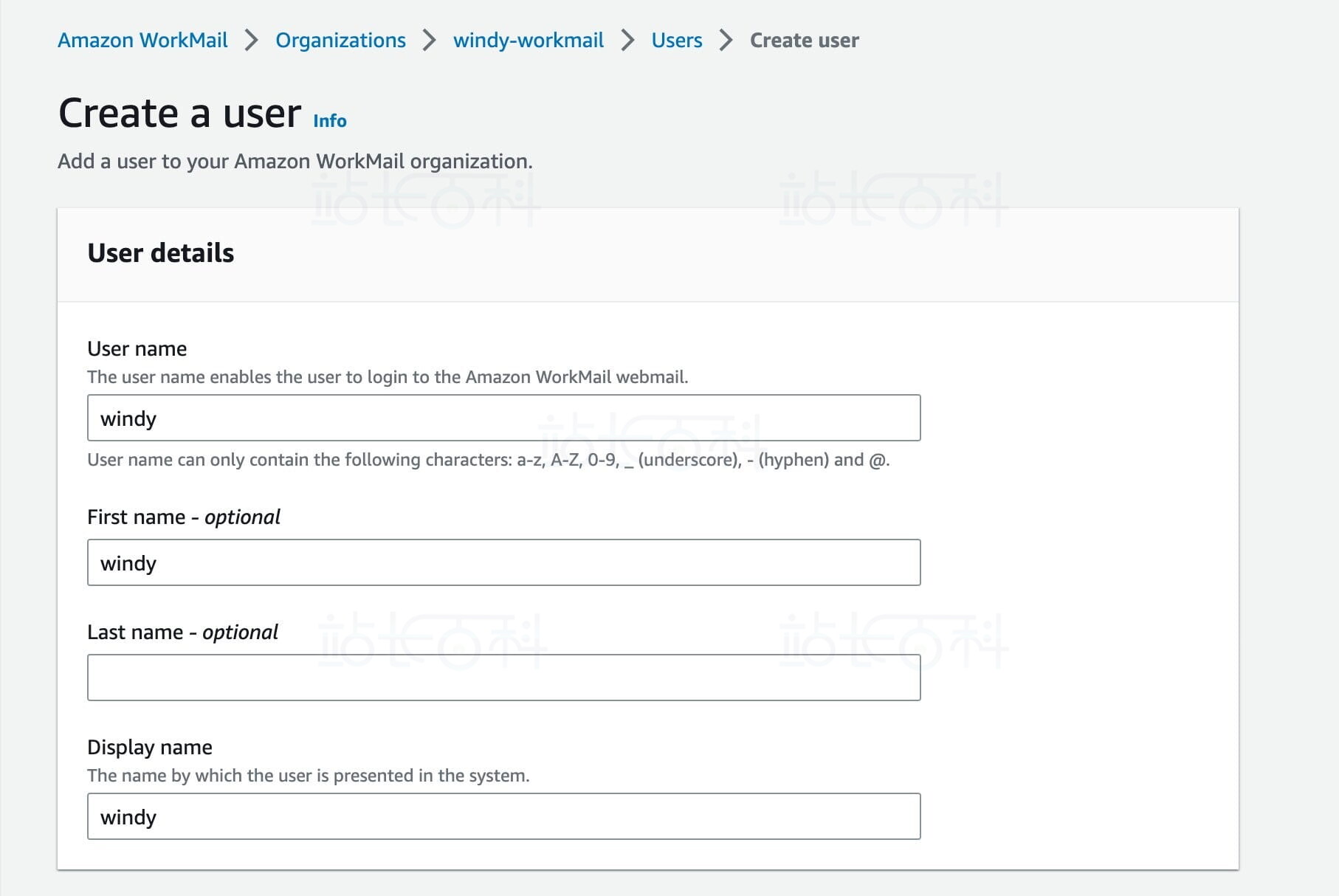This screenshot has height=896, width=1339.
Task: Click the User details section header
Action: pyautogui.click(x=160, y=253)
